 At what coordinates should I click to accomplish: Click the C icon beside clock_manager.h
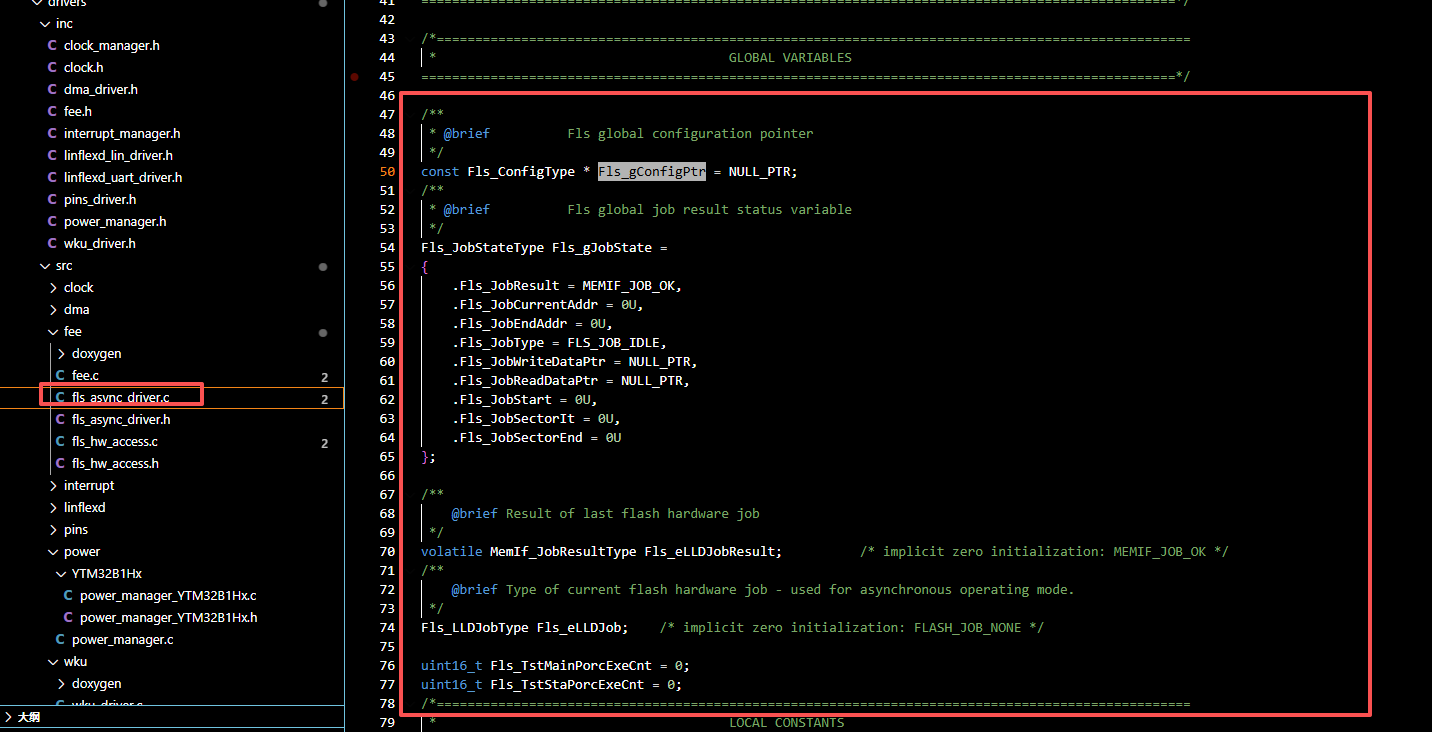(52, 46)
